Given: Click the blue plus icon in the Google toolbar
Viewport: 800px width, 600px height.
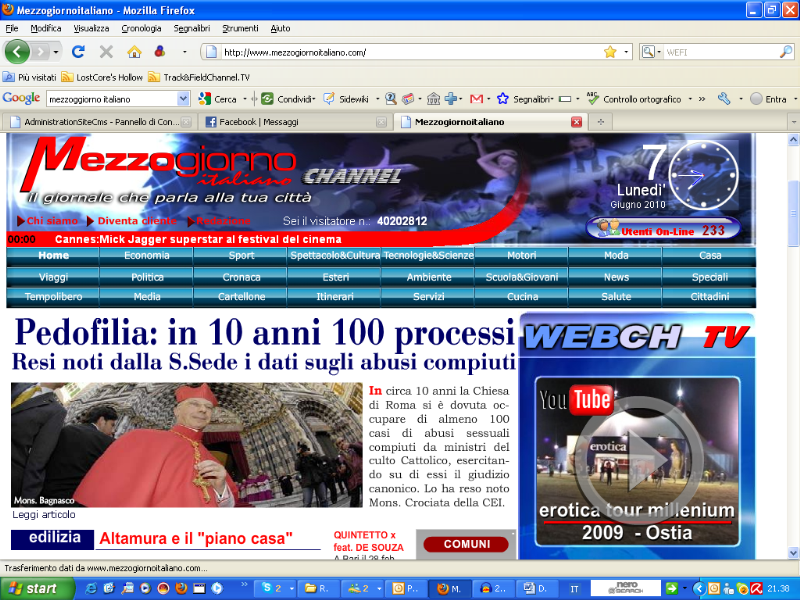Looking at the screenshot, I should click(x=451, y=99).
